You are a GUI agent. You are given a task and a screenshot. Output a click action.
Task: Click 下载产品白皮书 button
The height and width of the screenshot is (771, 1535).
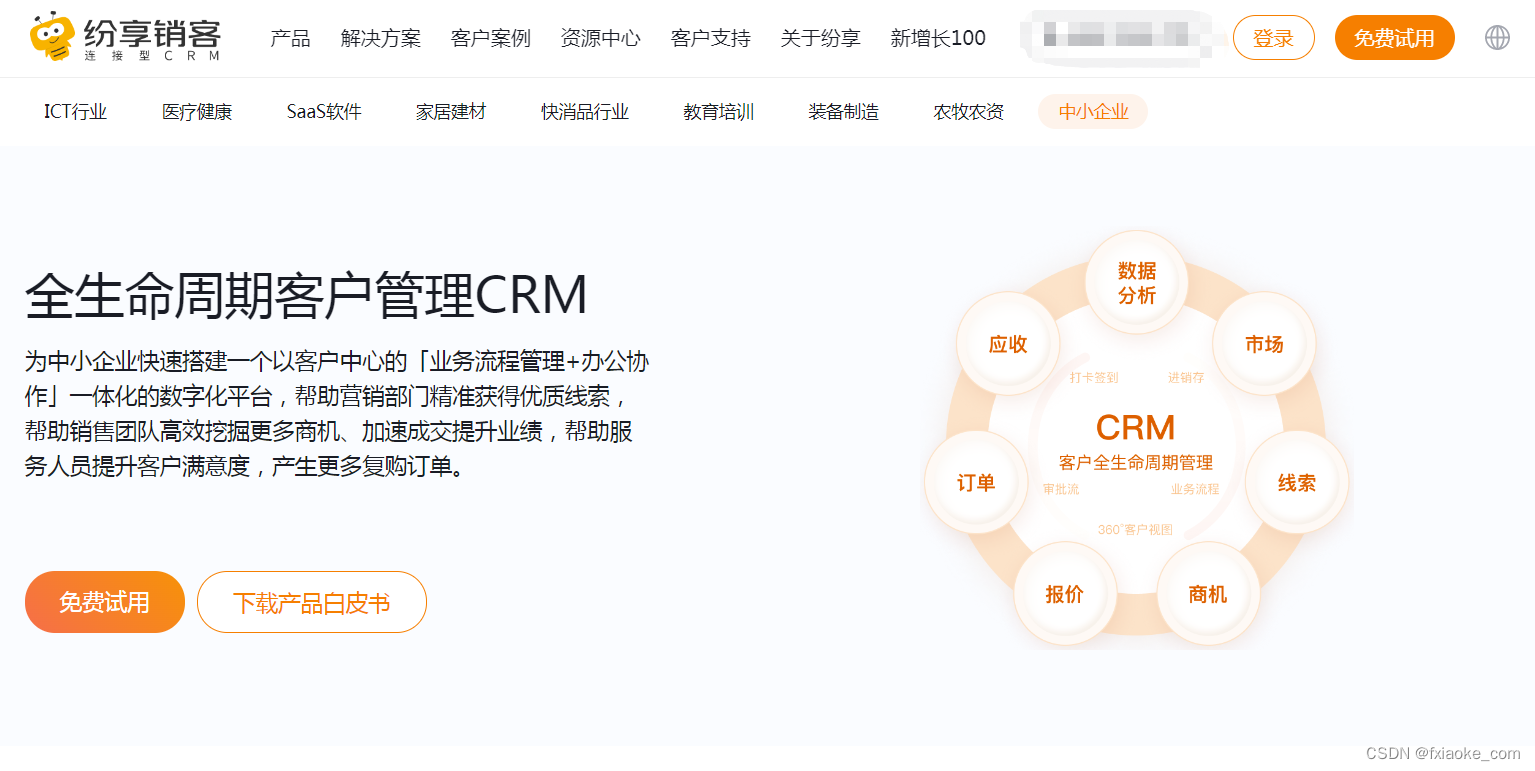click(x=312, y=602)
